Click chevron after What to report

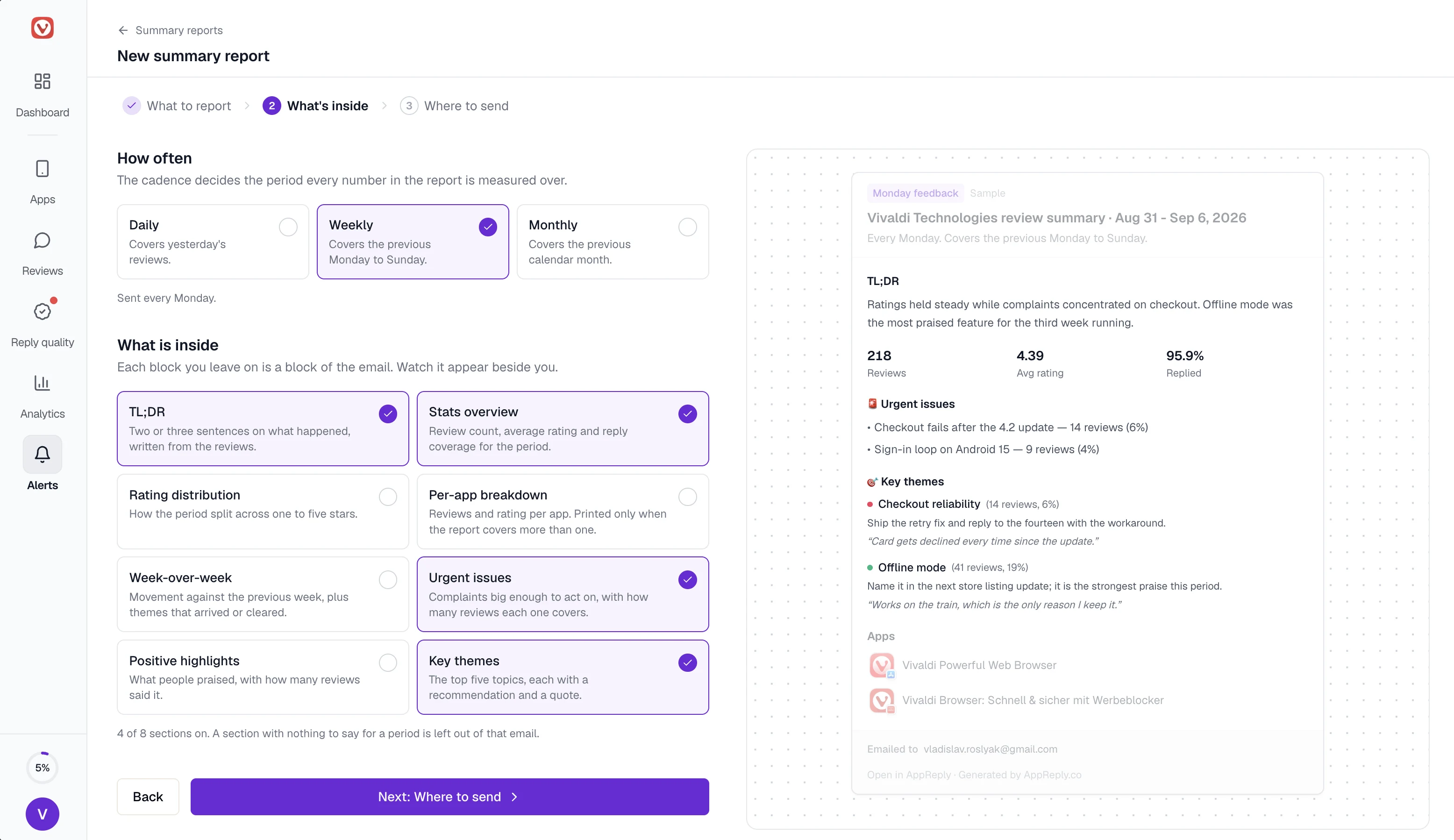(247, 106)
